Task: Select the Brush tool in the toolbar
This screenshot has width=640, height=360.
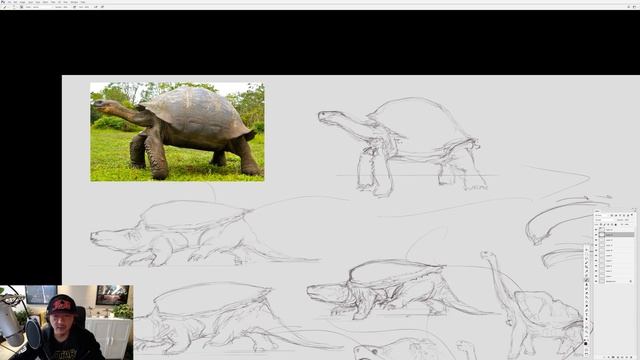Action: tap(587, 280)
